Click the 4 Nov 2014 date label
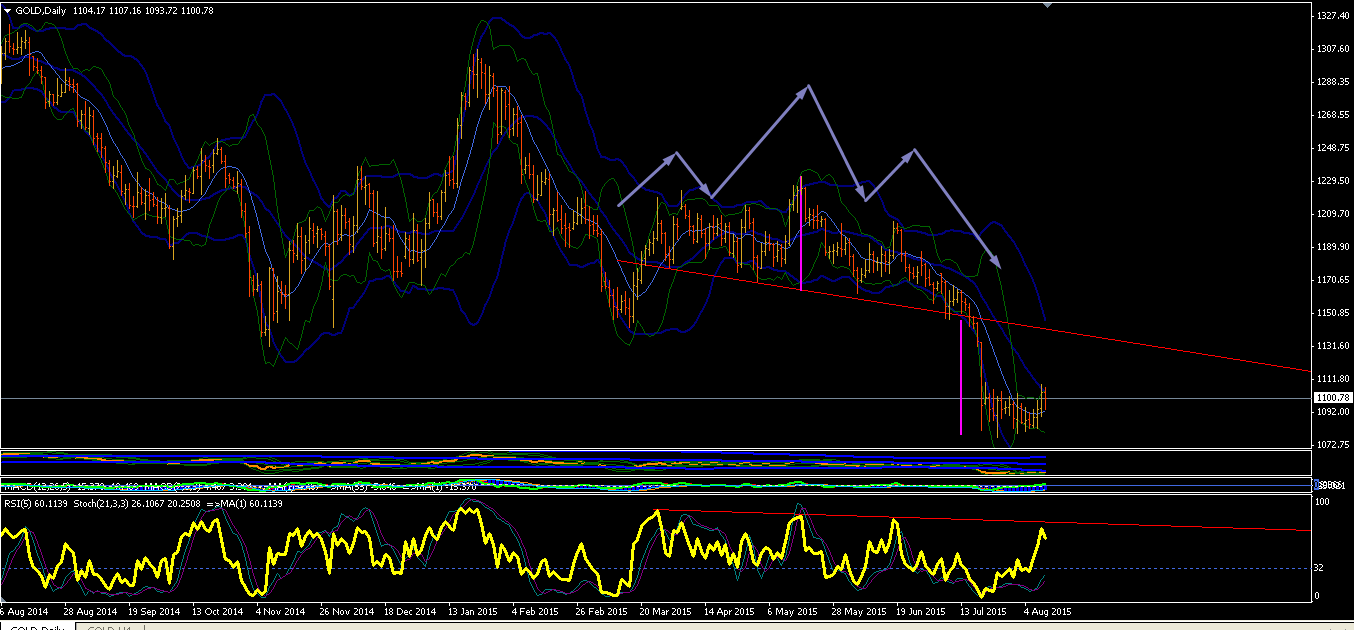This screenshot has height=630, width=1354. (x=281, y=611)
